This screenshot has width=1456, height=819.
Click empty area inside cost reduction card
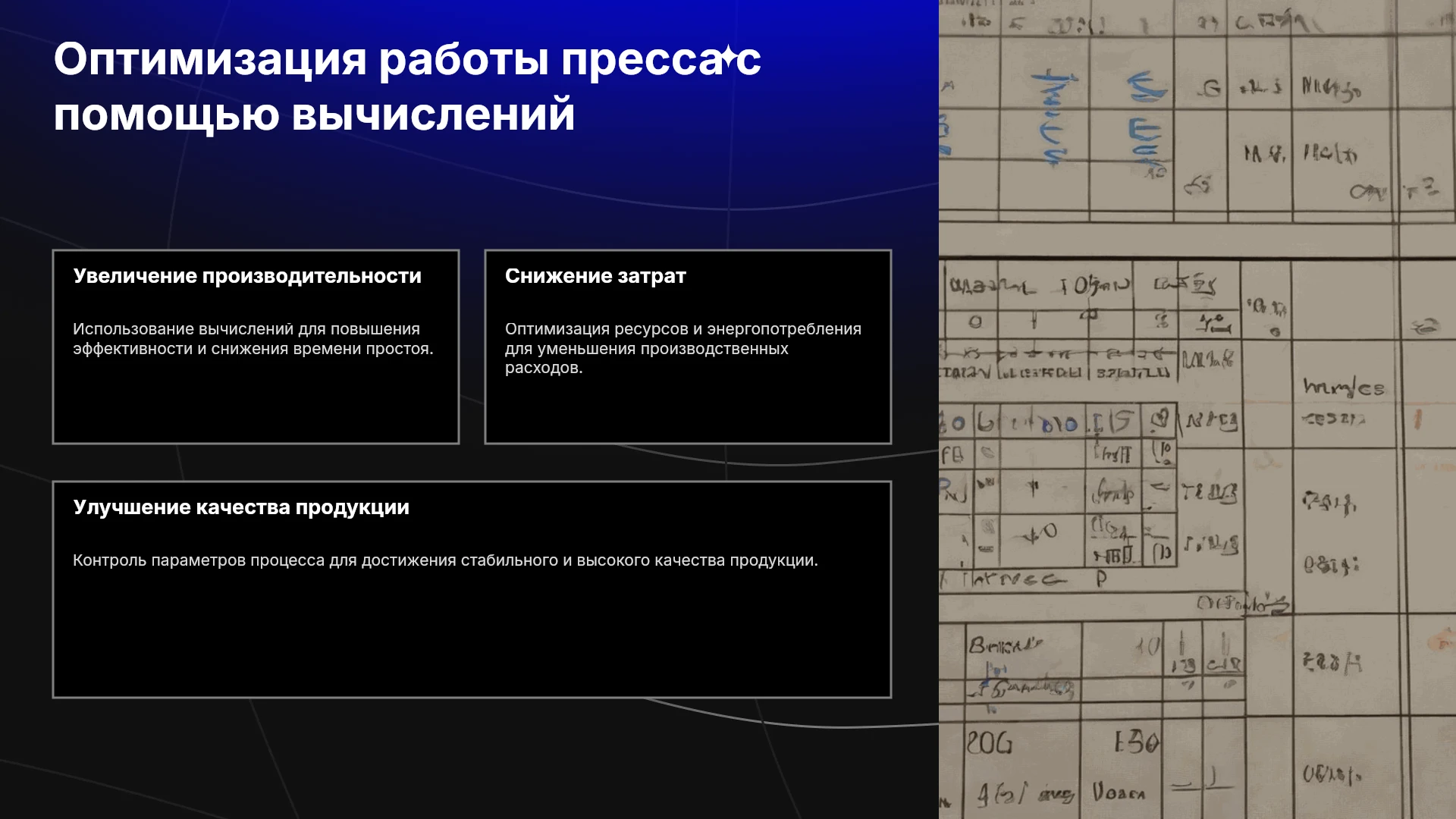[688, 409]
